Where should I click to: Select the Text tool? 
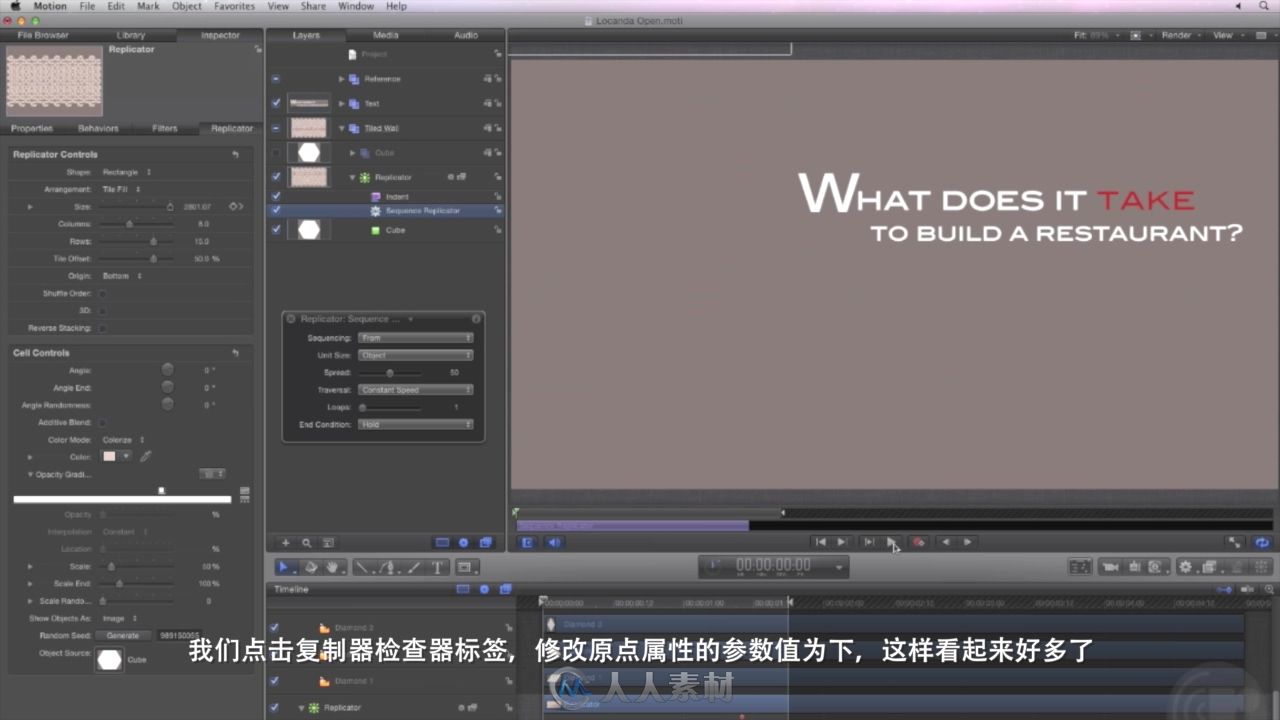(x=437, y=567)
